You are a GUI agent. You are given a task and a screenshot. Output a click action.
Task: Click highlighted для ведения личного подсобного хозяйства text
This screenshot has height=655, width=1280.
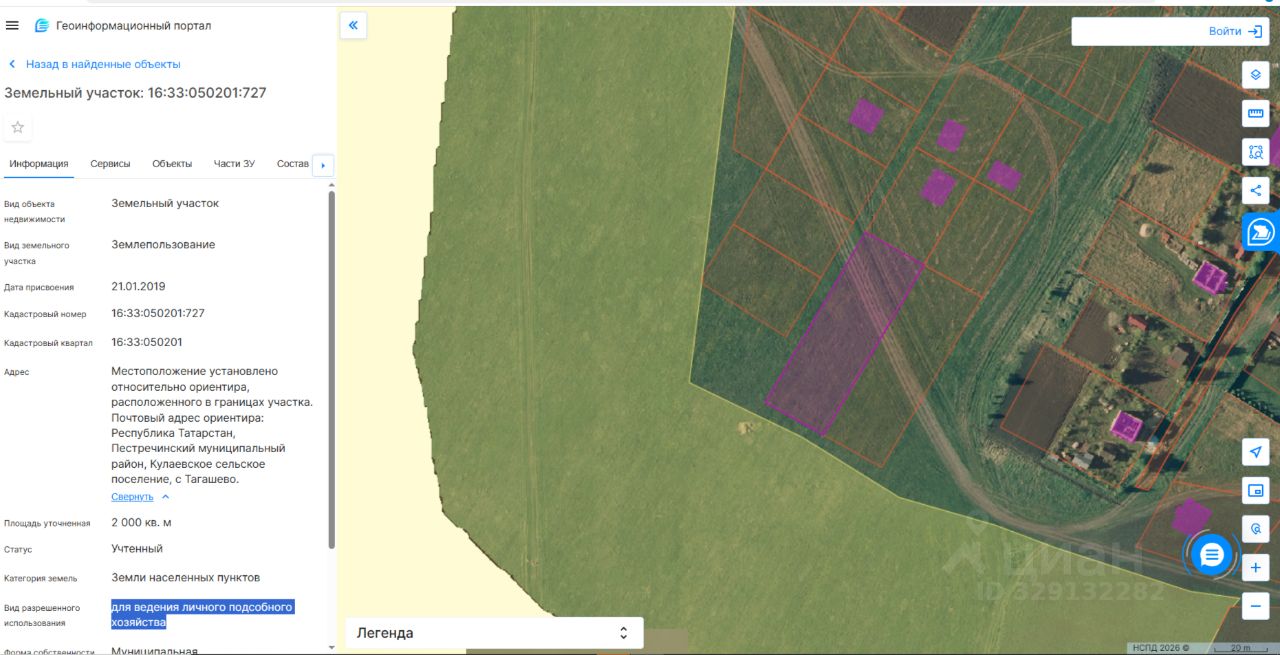point(202,614)
